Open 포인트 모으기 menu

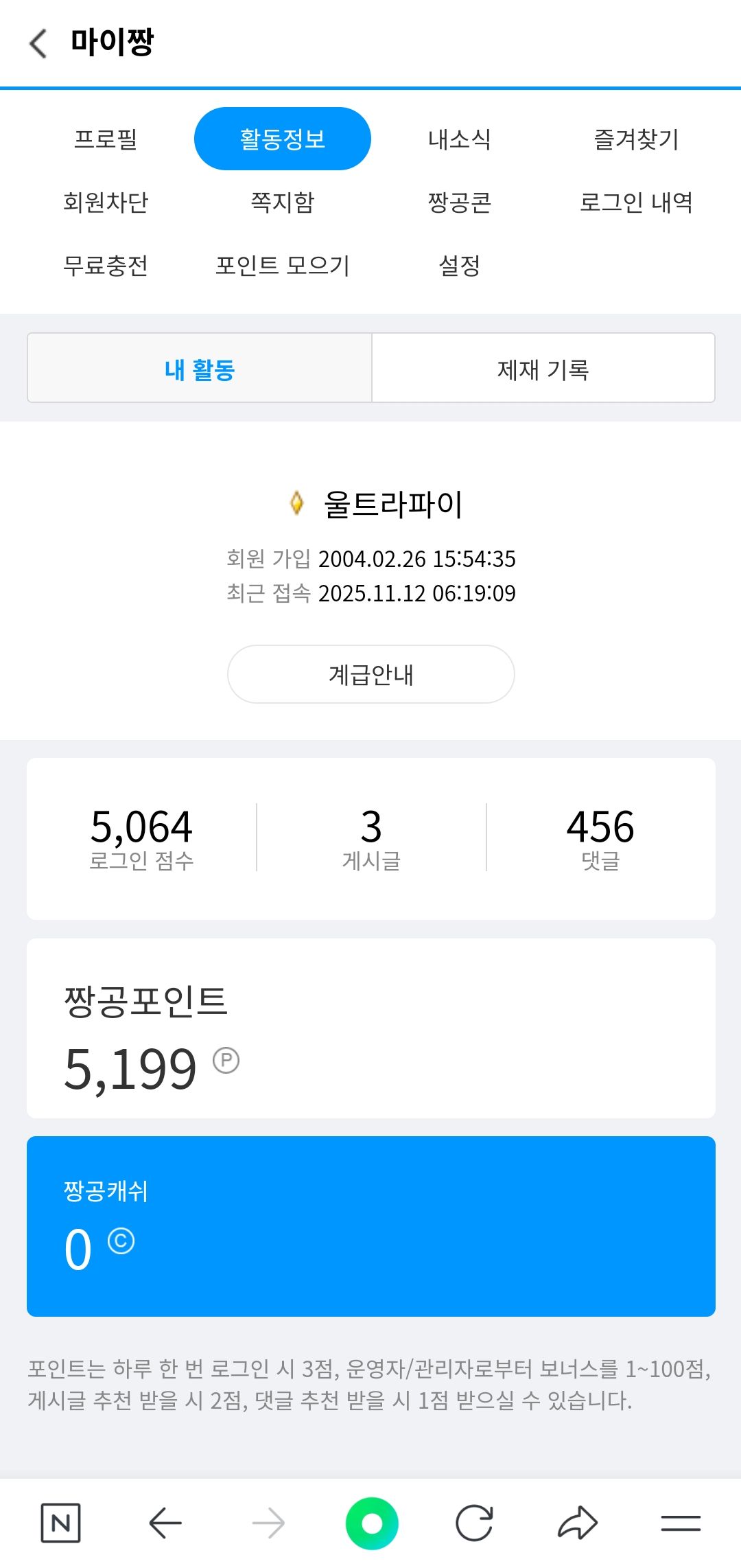click(x=282, y=265)
